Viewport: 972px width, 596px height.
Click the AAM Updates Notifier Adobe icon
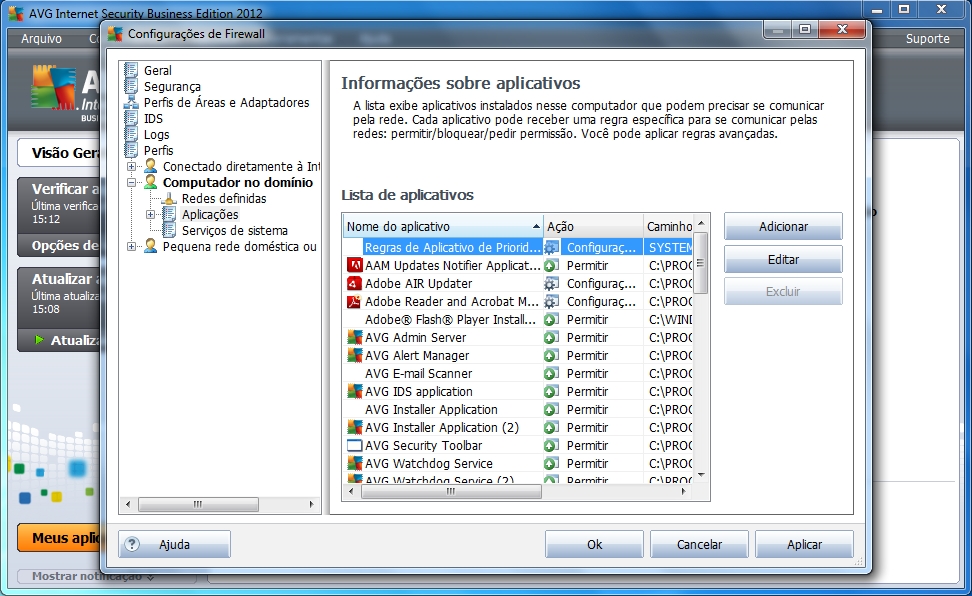[355, 265]
